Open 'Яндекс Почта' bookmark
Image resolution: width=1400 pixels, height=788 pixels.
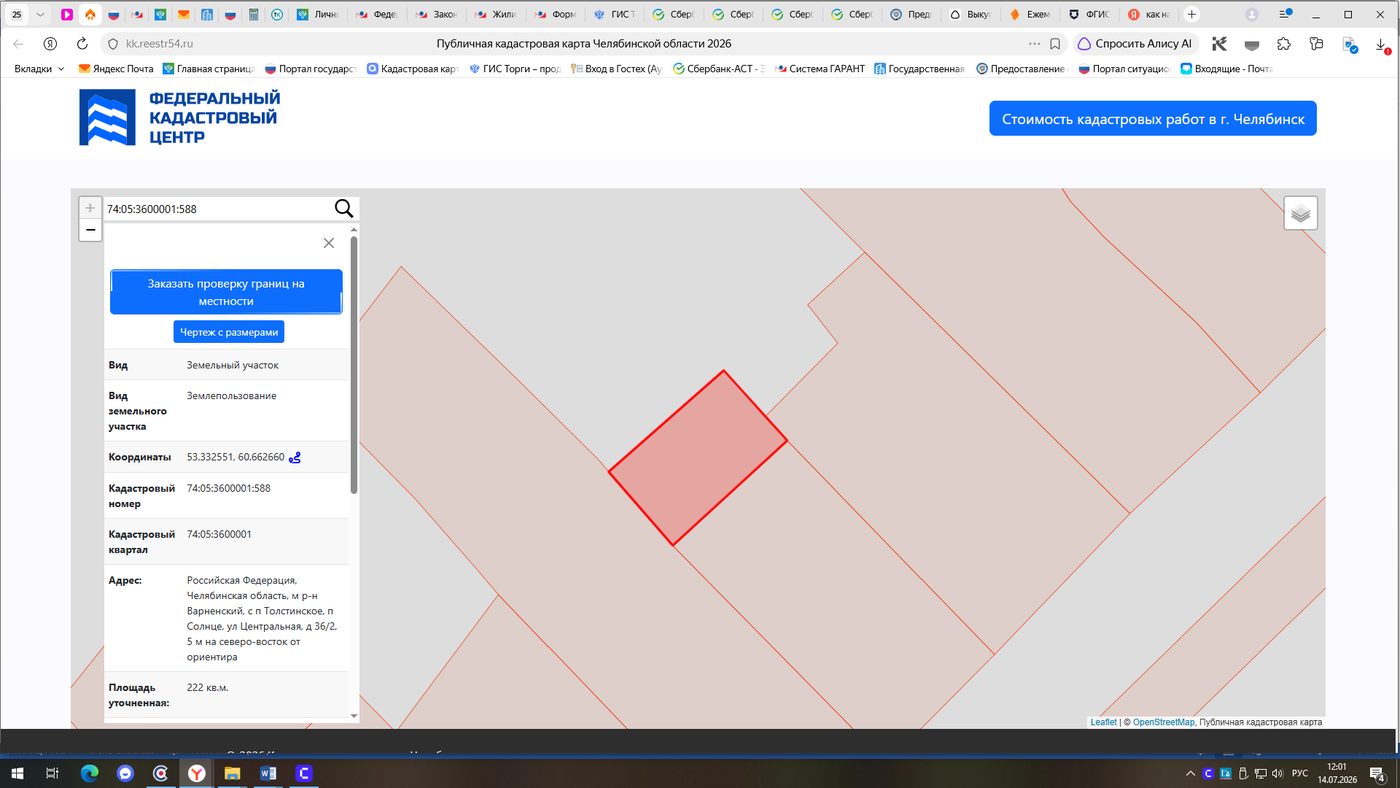[x=116, y=69]
